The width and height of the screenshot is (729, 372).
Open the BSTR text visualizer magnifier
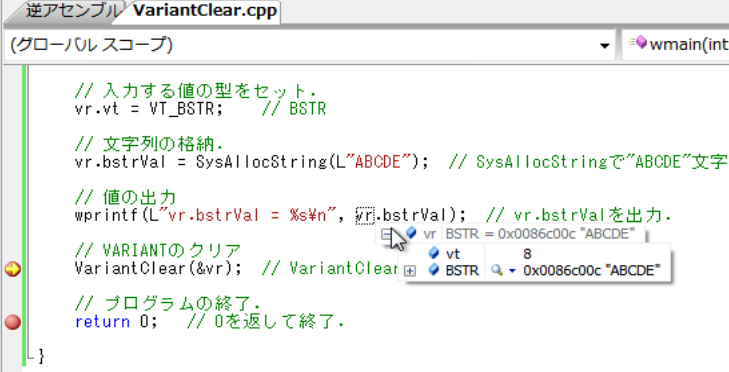tap(497, 270)
